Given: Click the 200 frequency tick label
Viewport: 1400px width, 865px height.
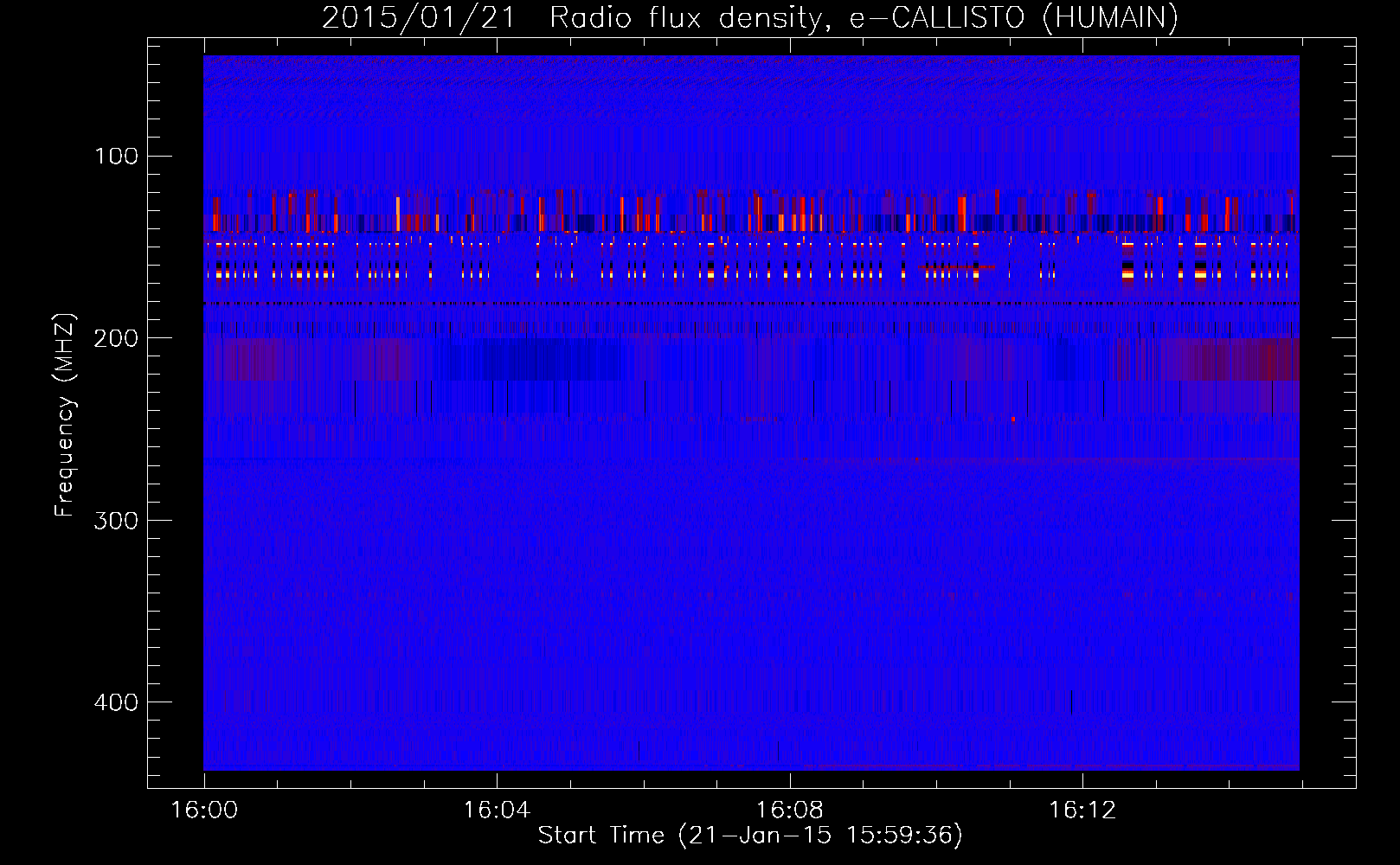Looking at the screenshot, I should coord(116,338).
